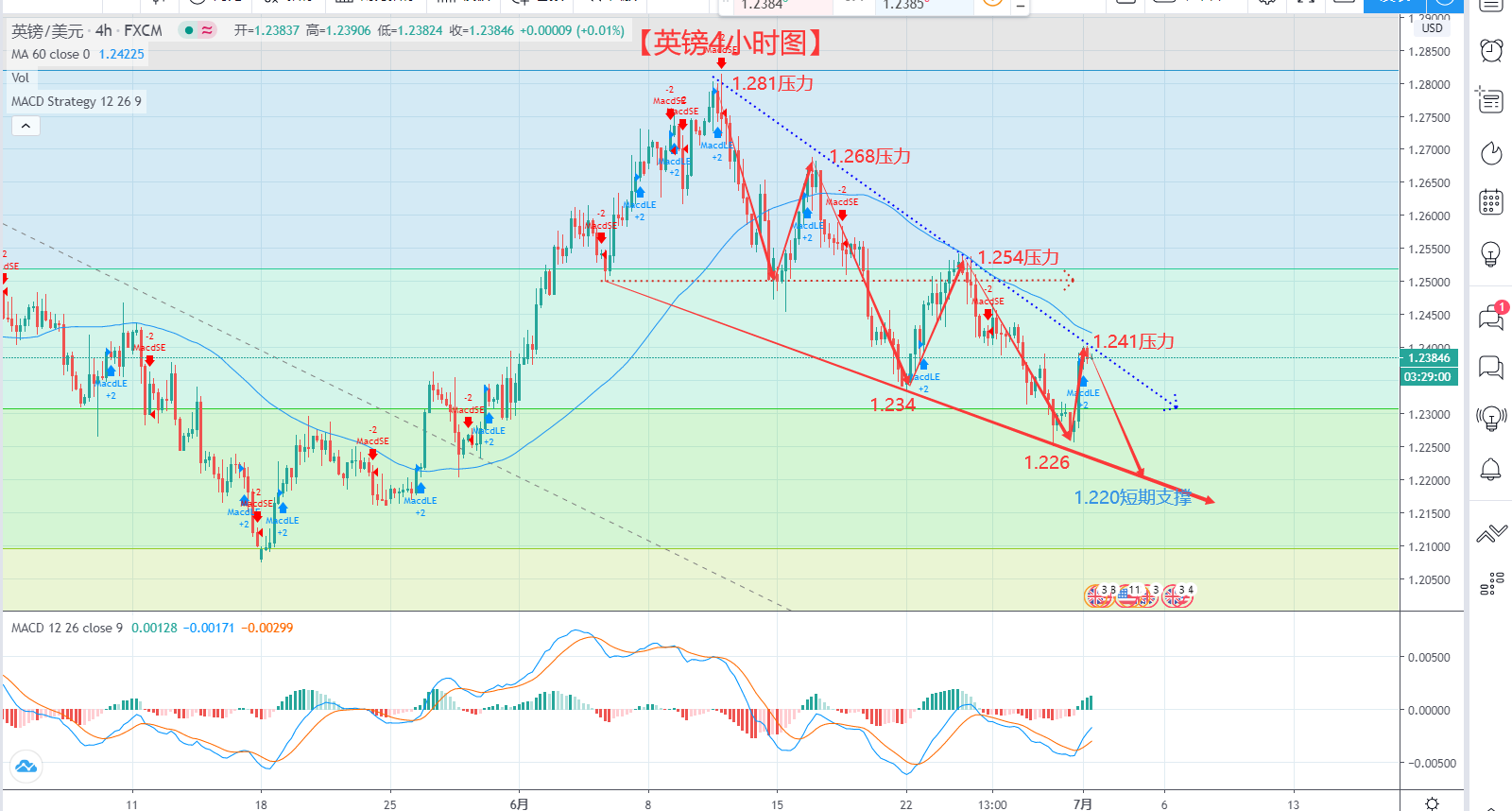Select MACD 12 26 close 9 pane legend
The width and height of the screenshot is (1512, 811).
point(67,628)
